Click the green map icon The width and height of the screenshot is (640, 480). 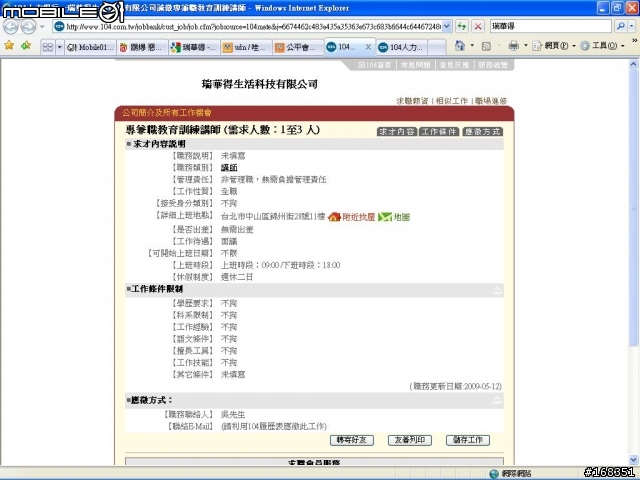384,217
